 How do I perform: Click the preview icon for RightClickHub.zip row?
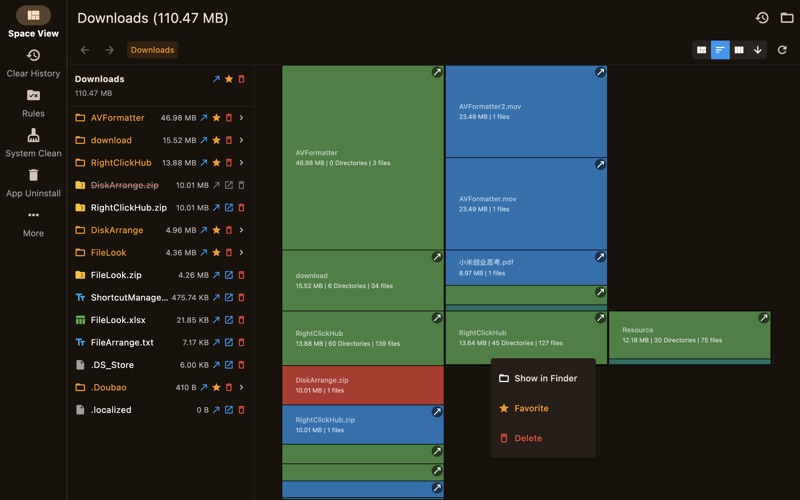(229, 208)
